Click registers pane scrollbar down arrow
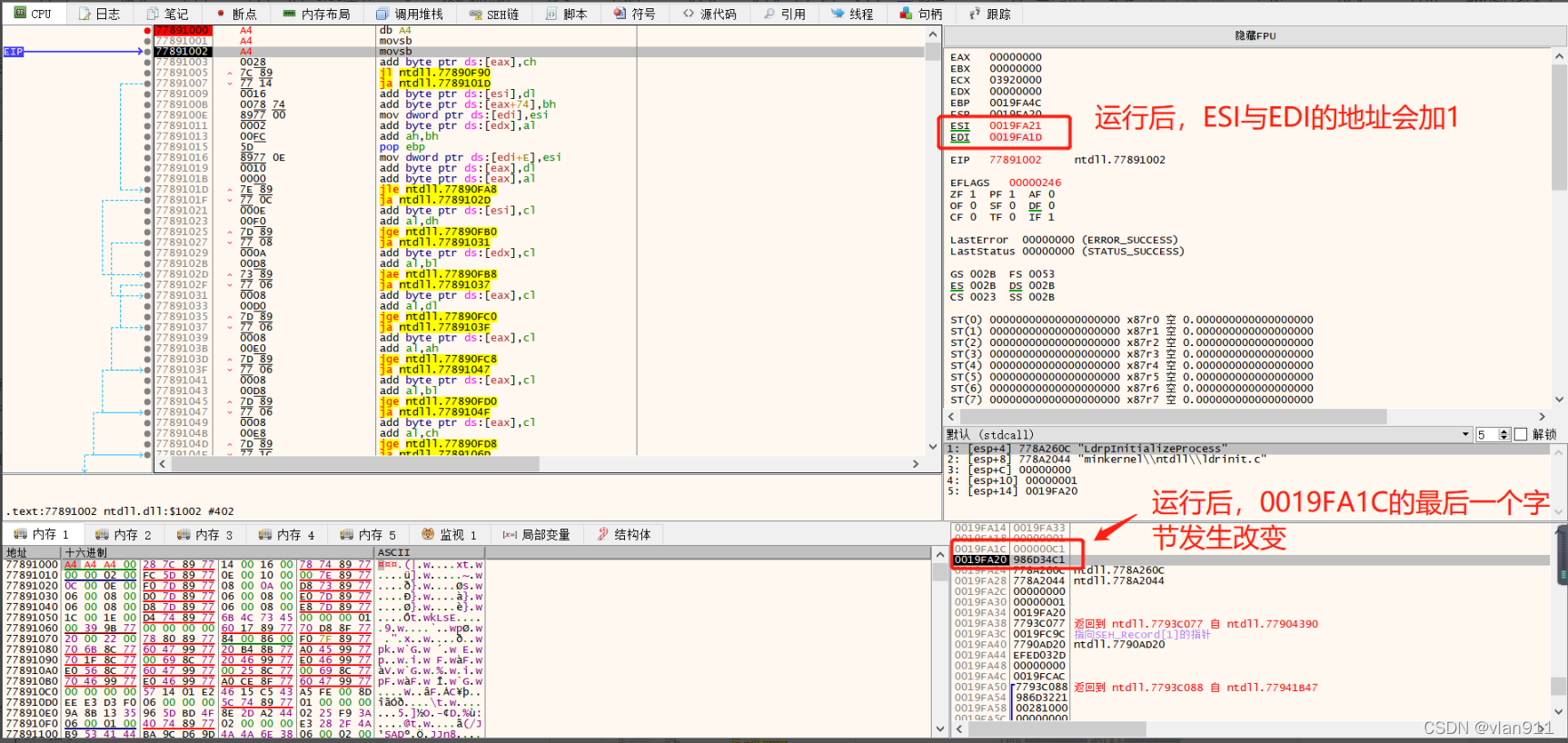The image size is (1568, 743). click(1560, 399)
